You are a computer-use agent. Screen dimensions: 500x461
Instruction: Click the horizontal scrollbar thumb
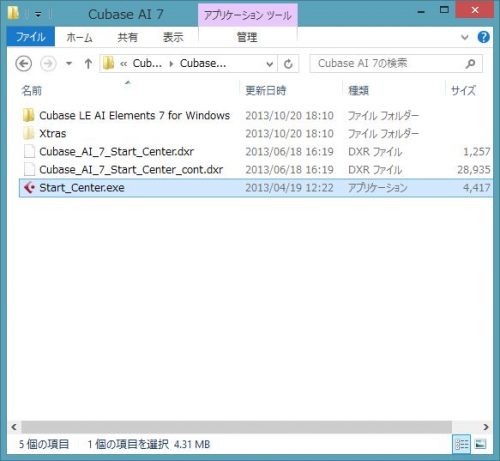[x=237, y=427]
